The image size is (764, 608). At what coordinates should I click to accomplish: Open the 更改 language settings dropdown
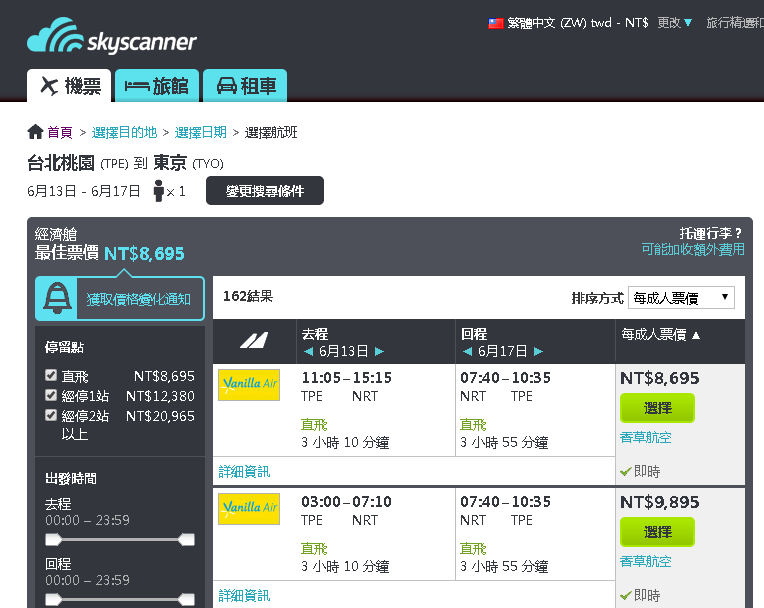(675, 23)
